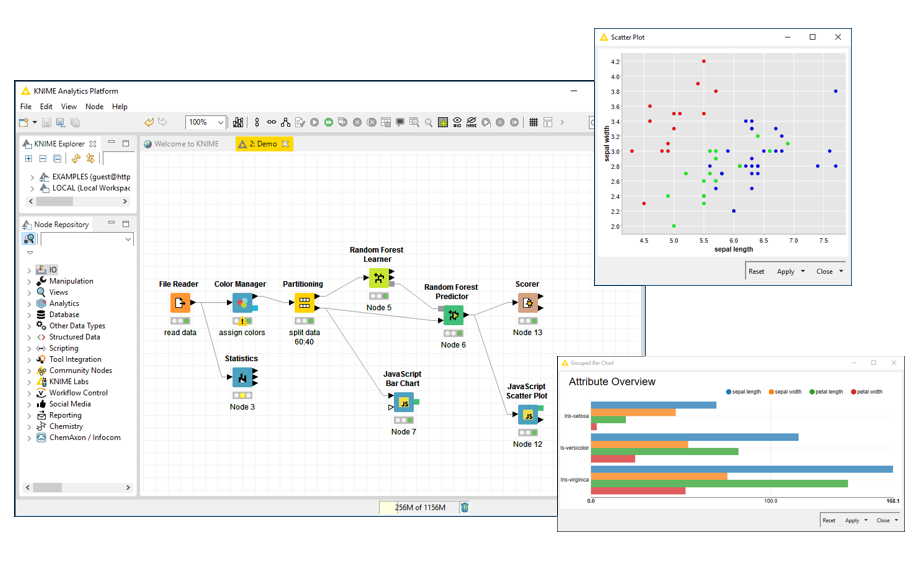This screenshot has width=920, height=567.
Task: Click Close in Scatter Plot window
Action: click(824, 271)
